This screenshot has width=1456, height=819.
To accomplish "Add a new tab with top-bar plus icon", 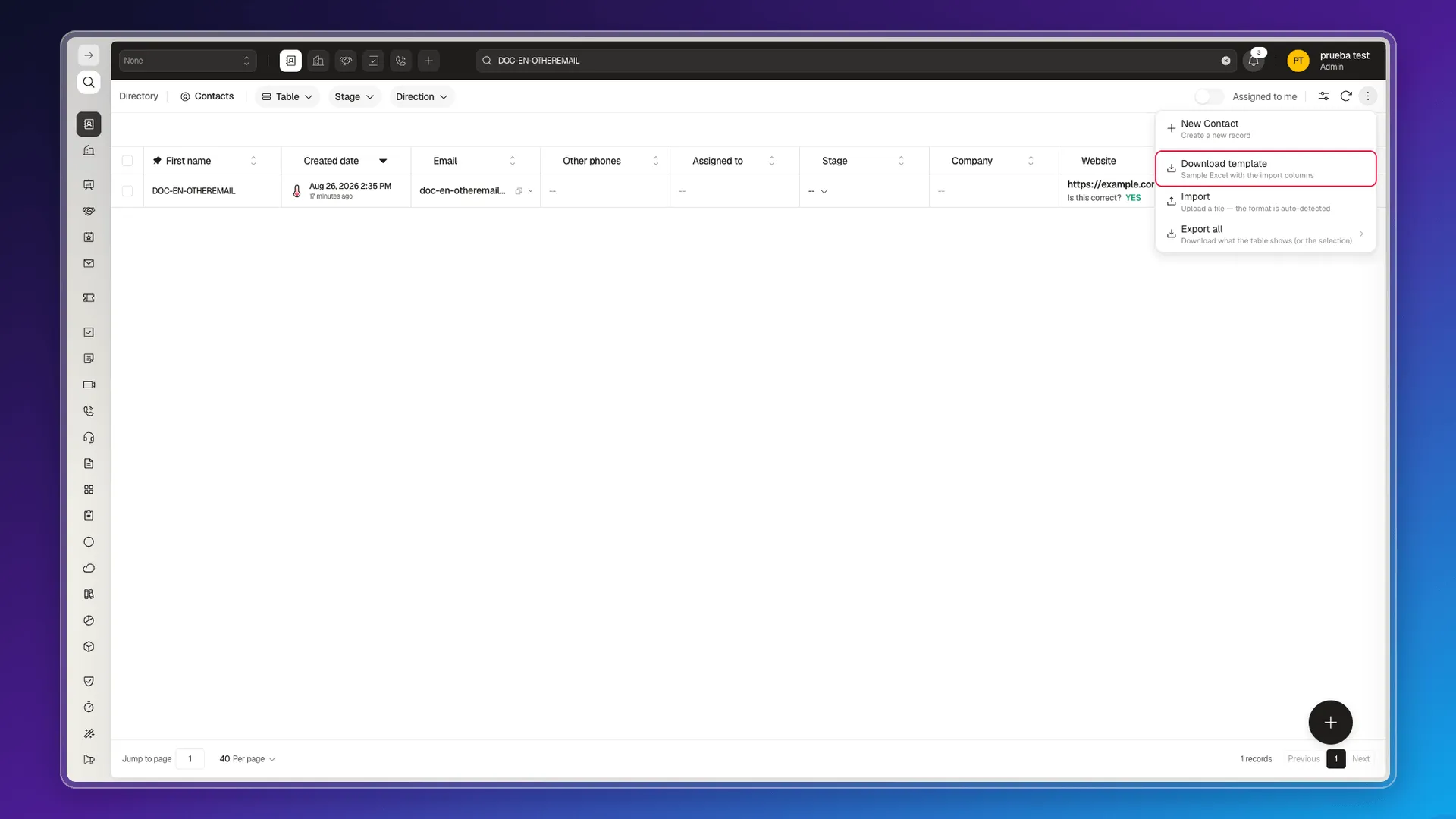I will pos(428,61).
